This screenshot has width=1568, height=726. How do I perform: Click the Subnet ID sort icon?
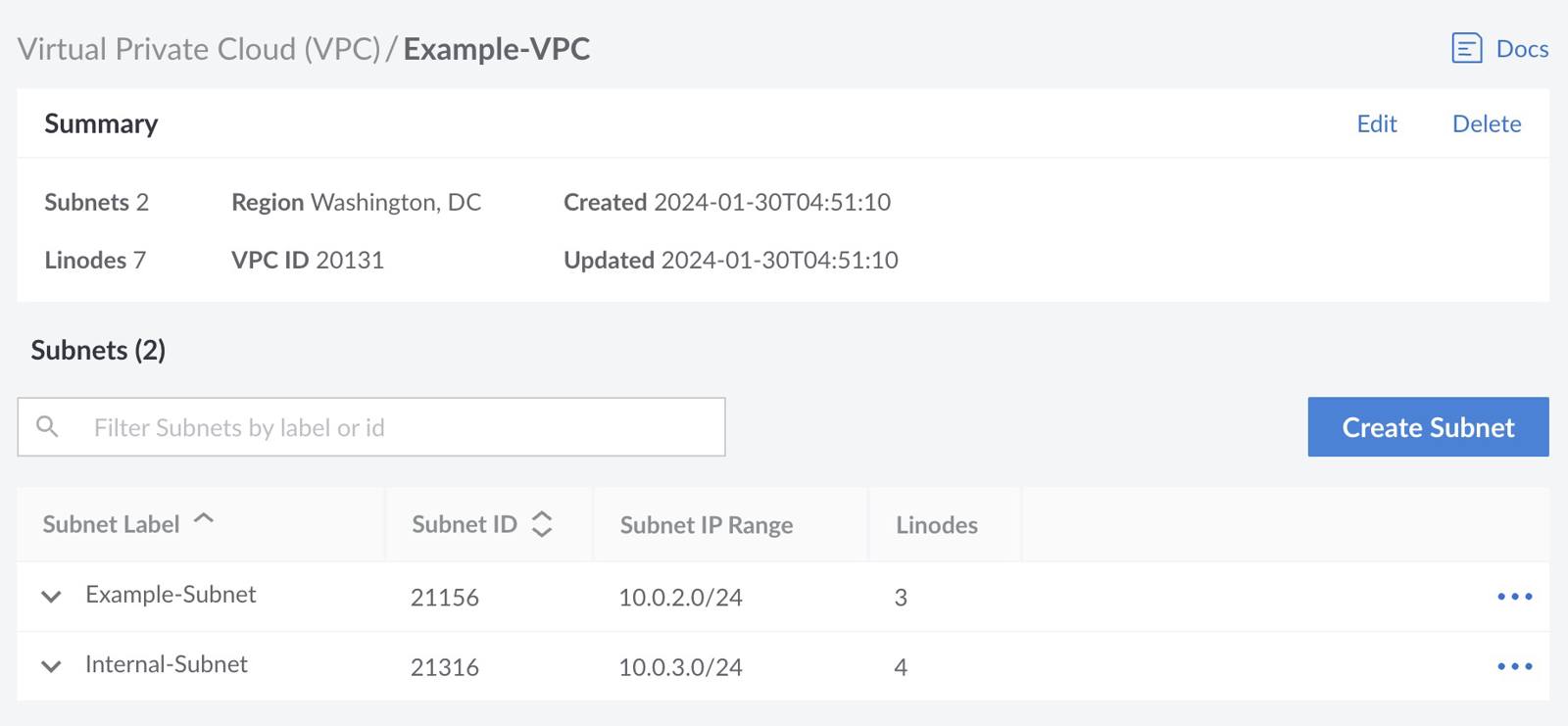click(x=542, y=524)
